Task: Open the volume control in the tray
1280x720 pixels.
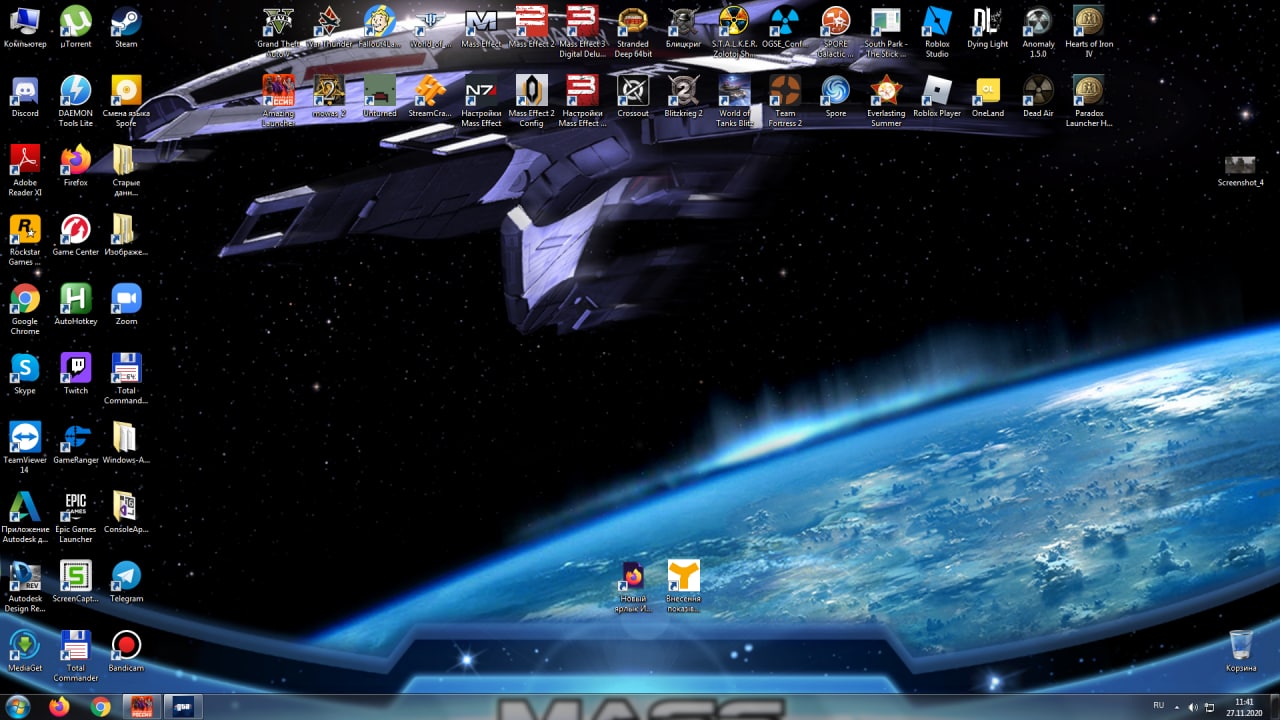Action: (x=1192, y=707)
